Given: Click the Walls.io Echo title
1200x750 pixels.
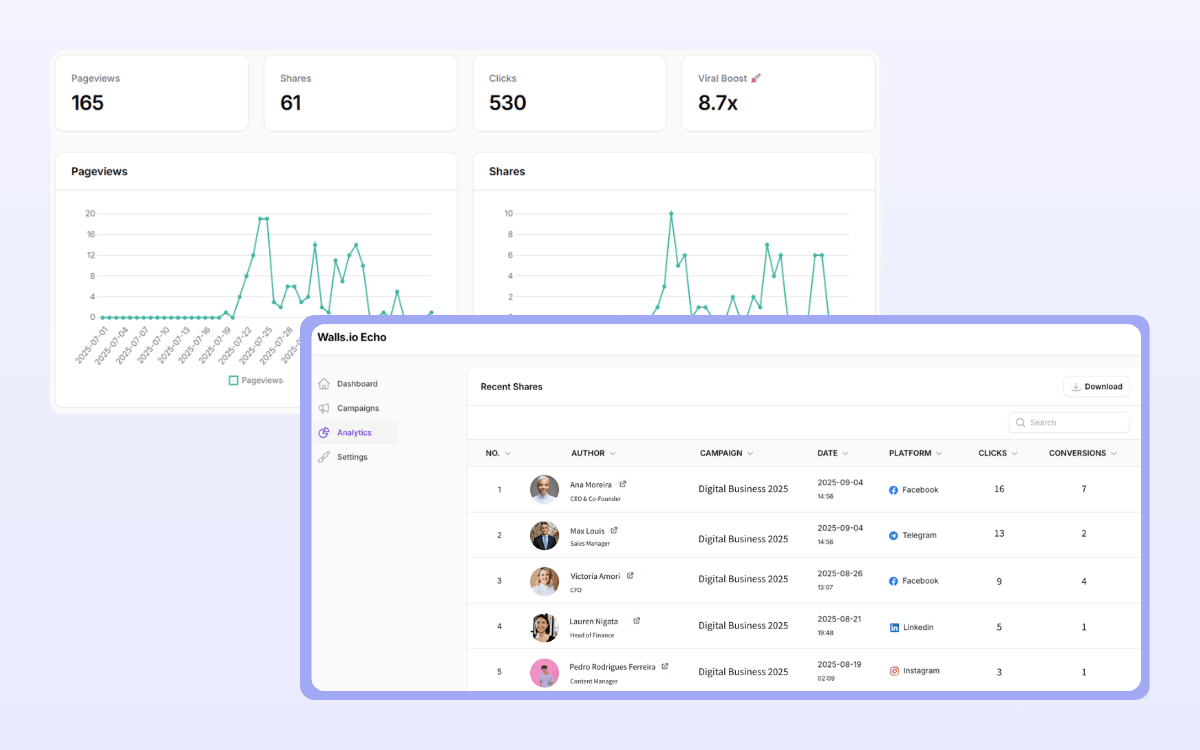Looking at the screenshot, I should coord(352,338).
